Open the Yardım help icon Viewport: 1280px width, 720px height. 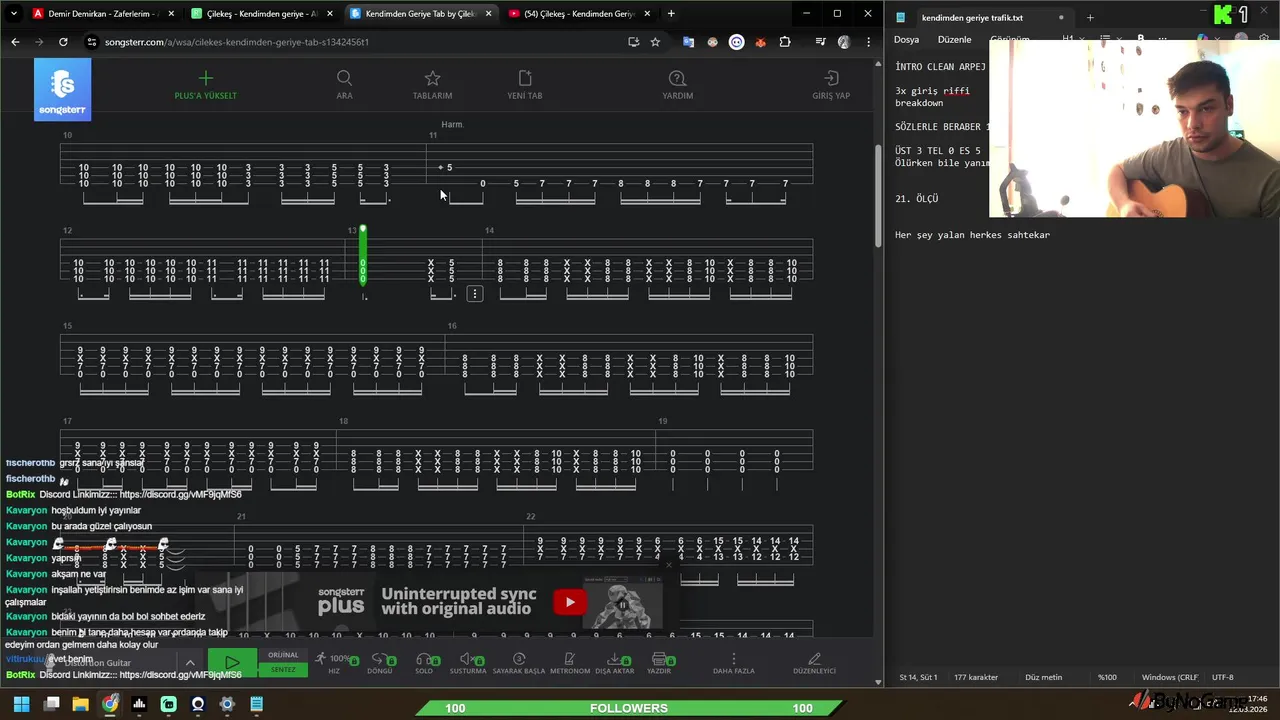(677, 78)
